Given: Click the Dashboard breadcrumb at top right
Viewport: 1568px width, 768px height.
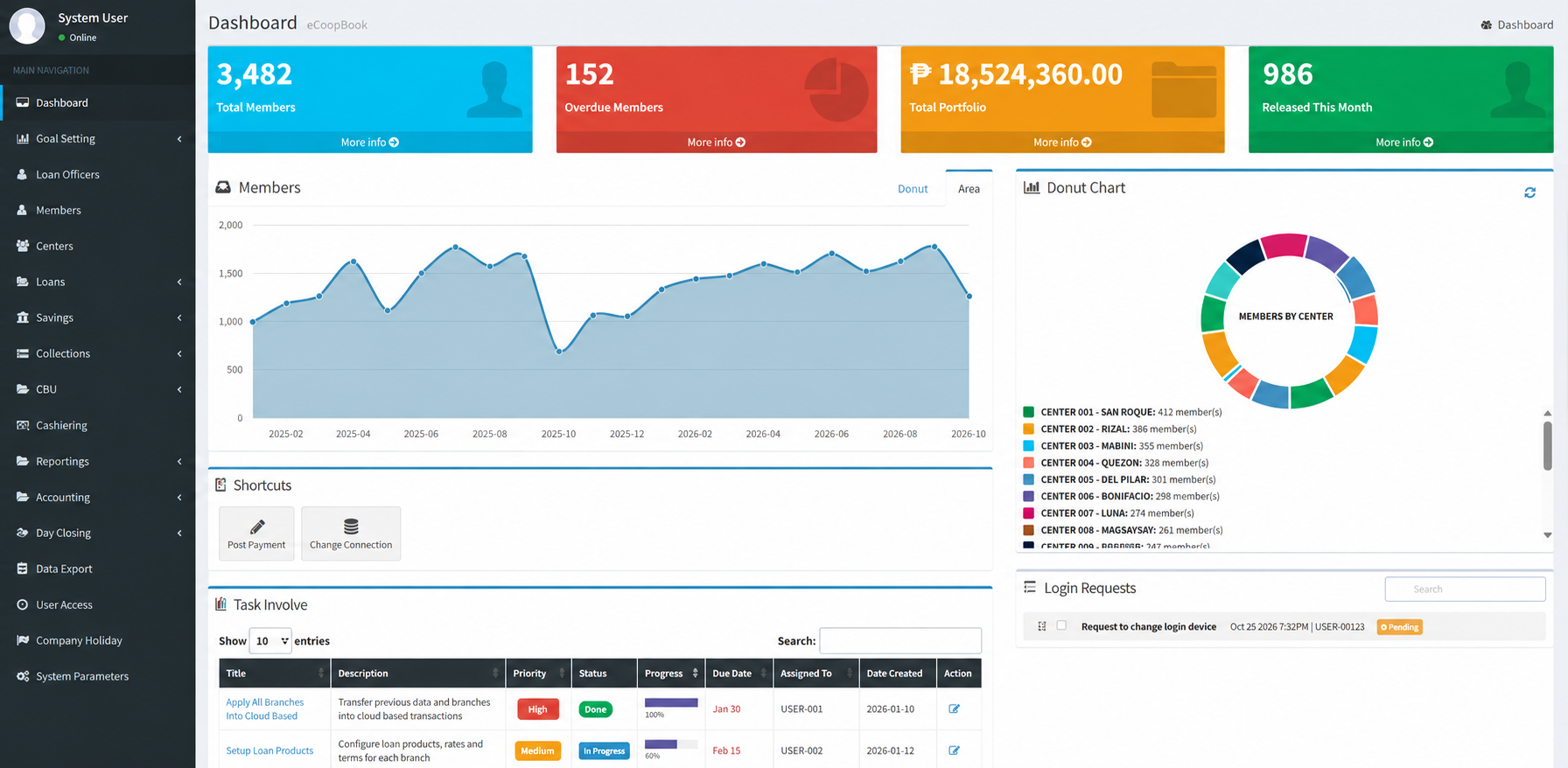Looking at the screenshot, I should [x=1517, y=24].
